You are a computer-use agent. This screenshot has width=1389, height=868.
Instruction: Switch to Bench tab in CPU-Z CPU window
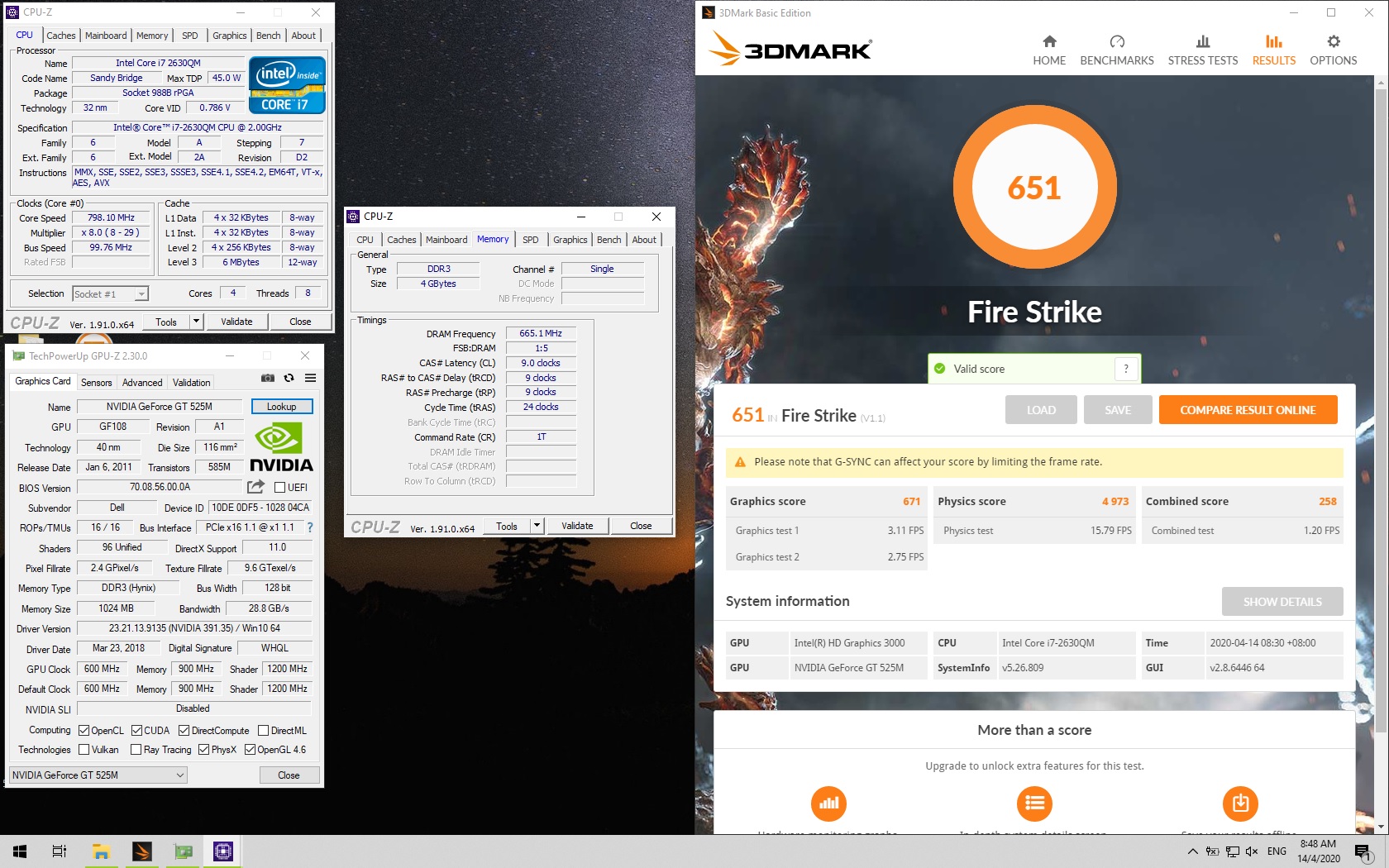[x=268, y=36]
